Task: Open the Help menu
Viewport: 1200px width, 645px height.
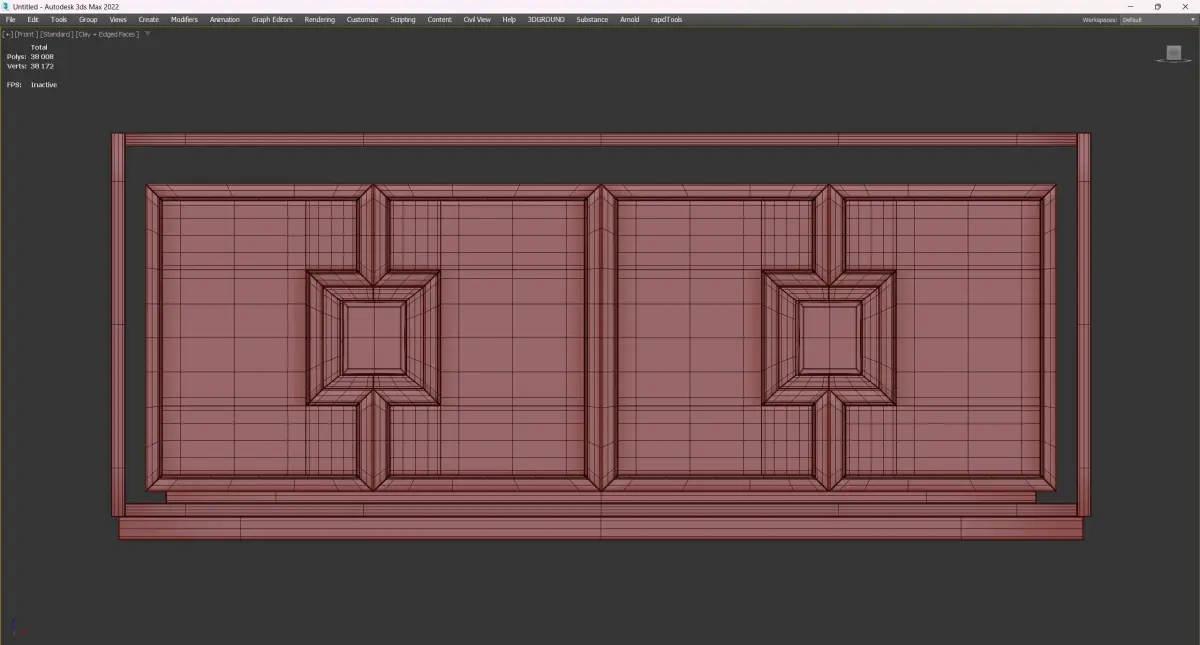Action: point(509,19)
